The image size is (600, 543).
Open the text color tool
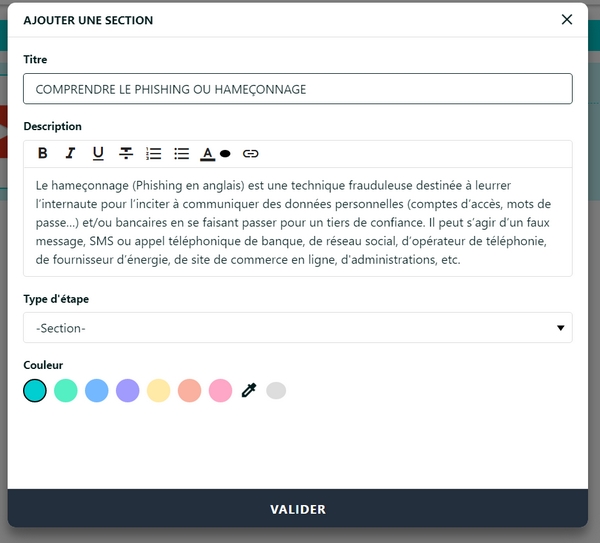point(207,154)
